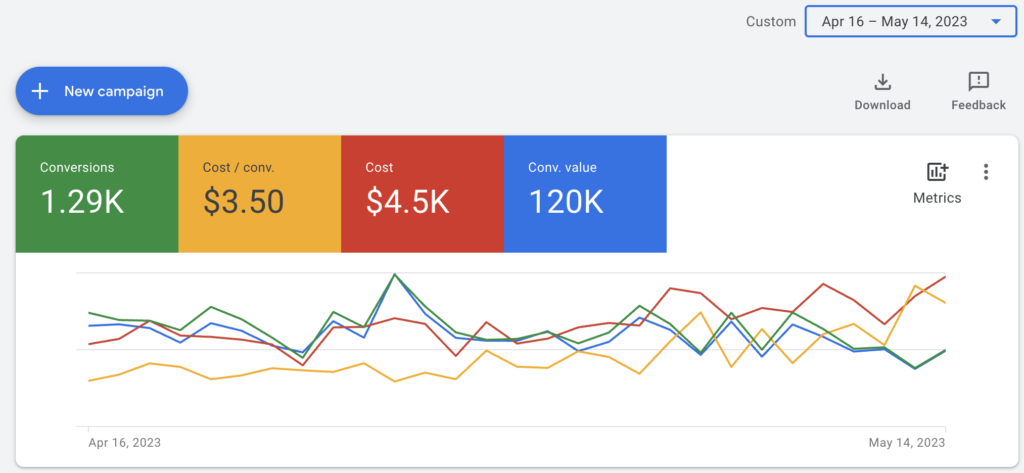Click the New campaign button text

113,91
